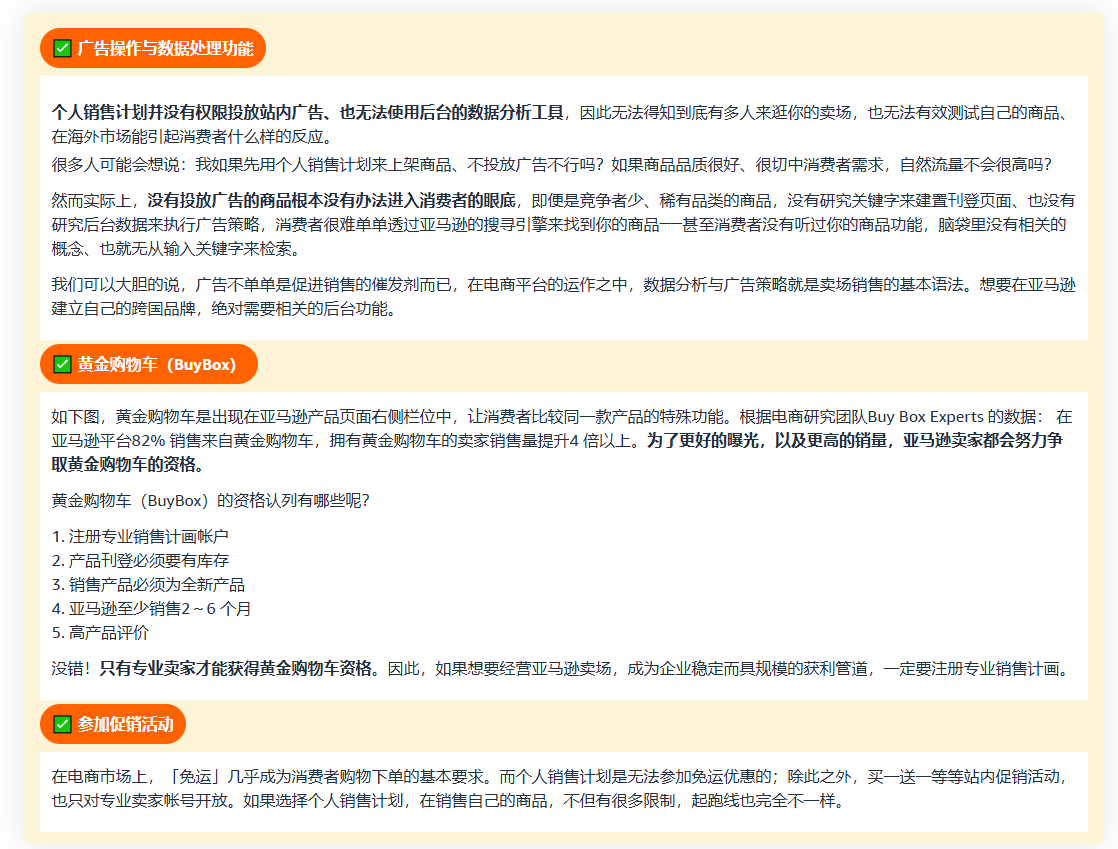This screenshot has height=849, width=1118.
Task: Click bold phrase 没有投放广告的商品根本没有办法进入消费者的眼底
Action: tap(331, 200)
